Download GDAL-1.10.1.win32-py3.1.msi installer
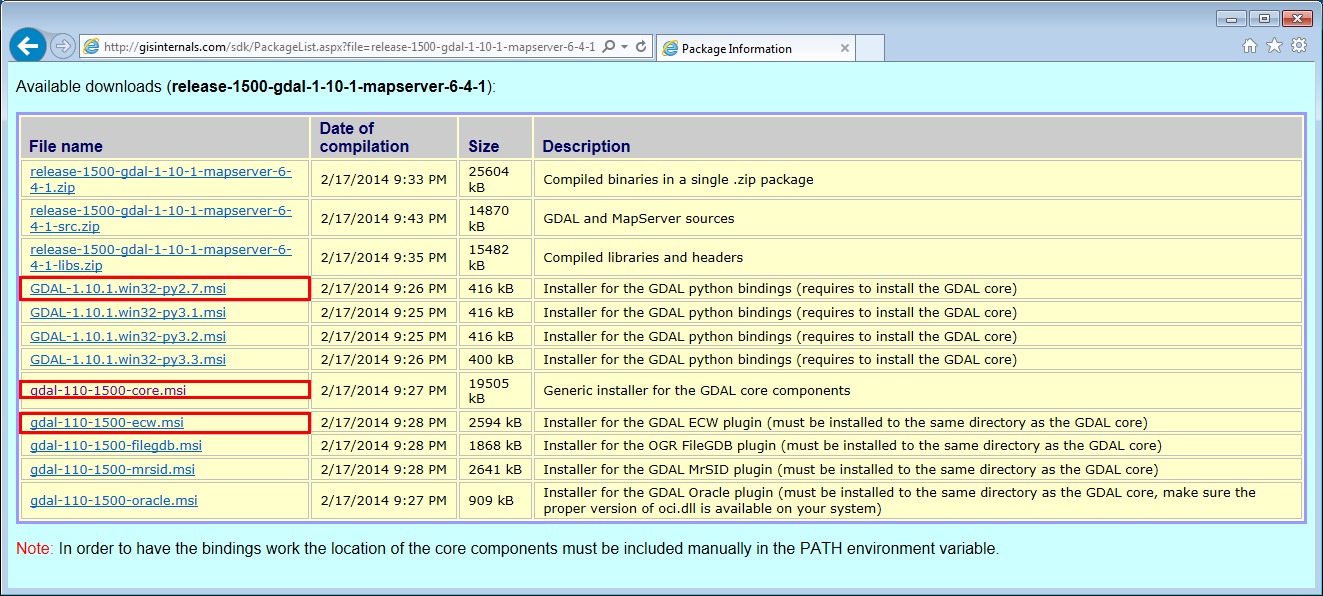Image resolution: width=1323 pixels, height=596 pixels. click(x=128, y=312)
